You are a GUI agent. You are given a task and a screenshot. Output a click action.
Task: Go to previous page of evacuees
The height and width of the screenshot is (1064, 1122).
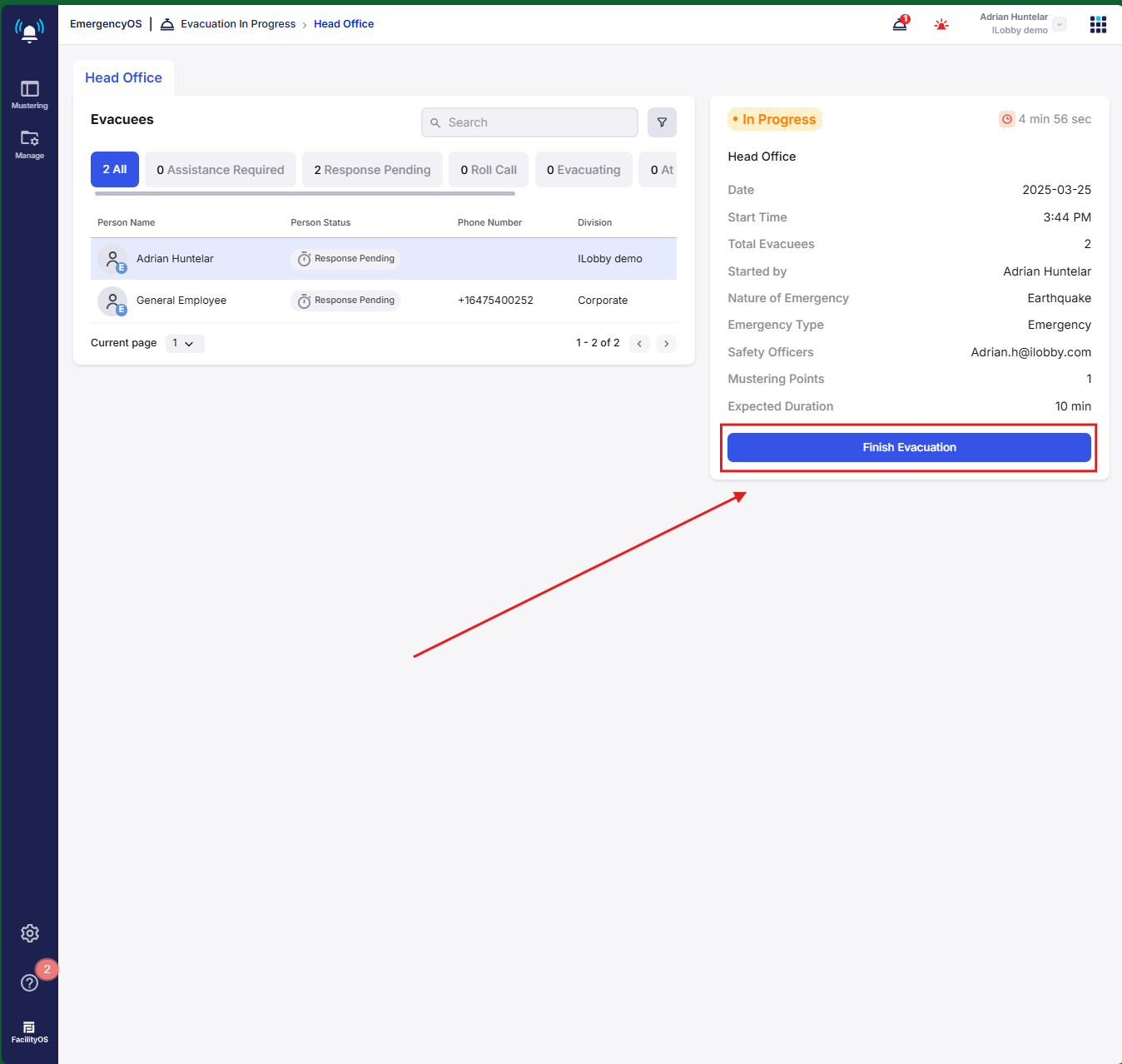[x=639, y=344]
